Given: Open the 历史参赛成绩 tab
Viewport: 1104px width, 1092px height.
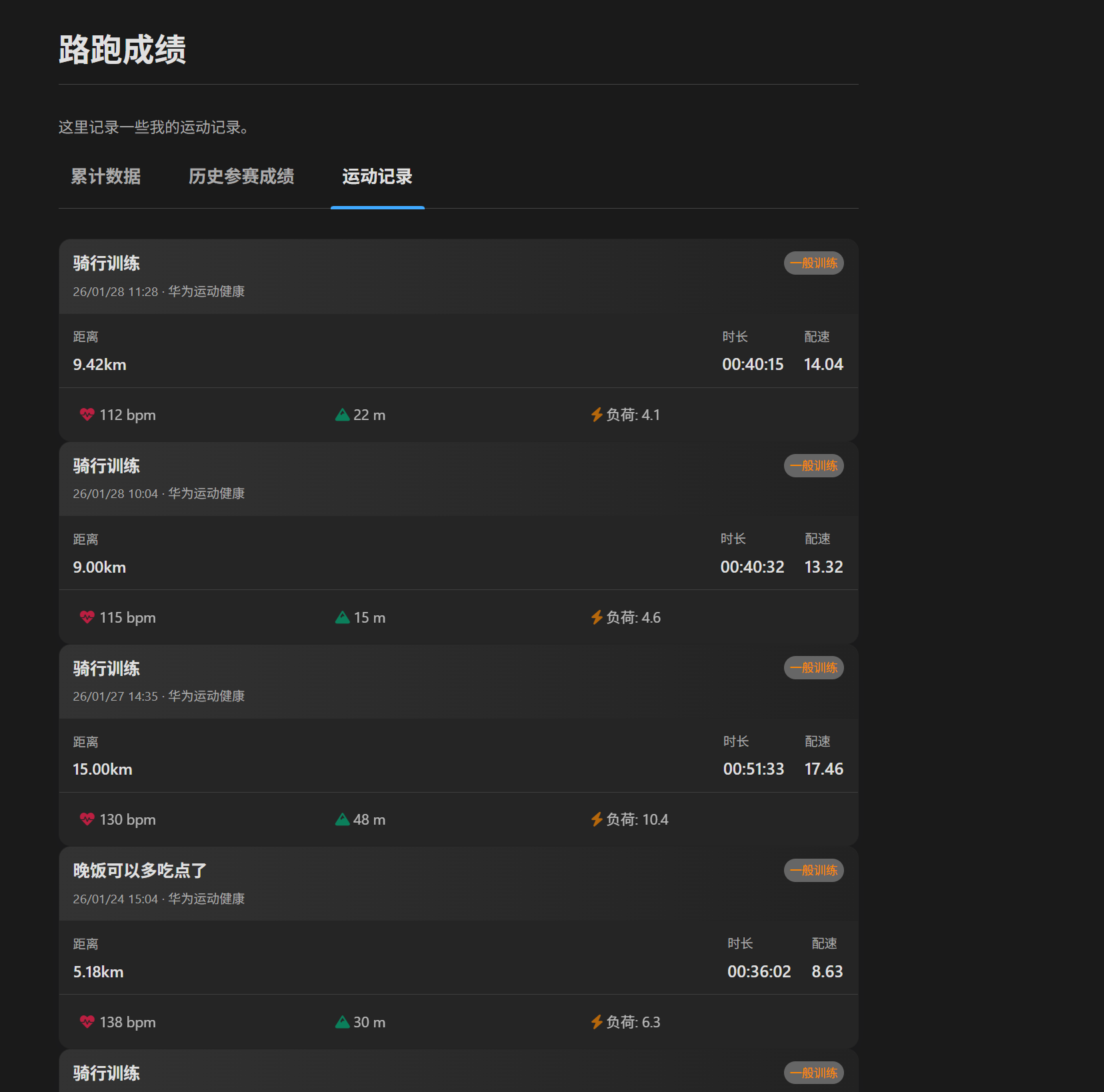Looking at the screenshot, I should (241, 177).
